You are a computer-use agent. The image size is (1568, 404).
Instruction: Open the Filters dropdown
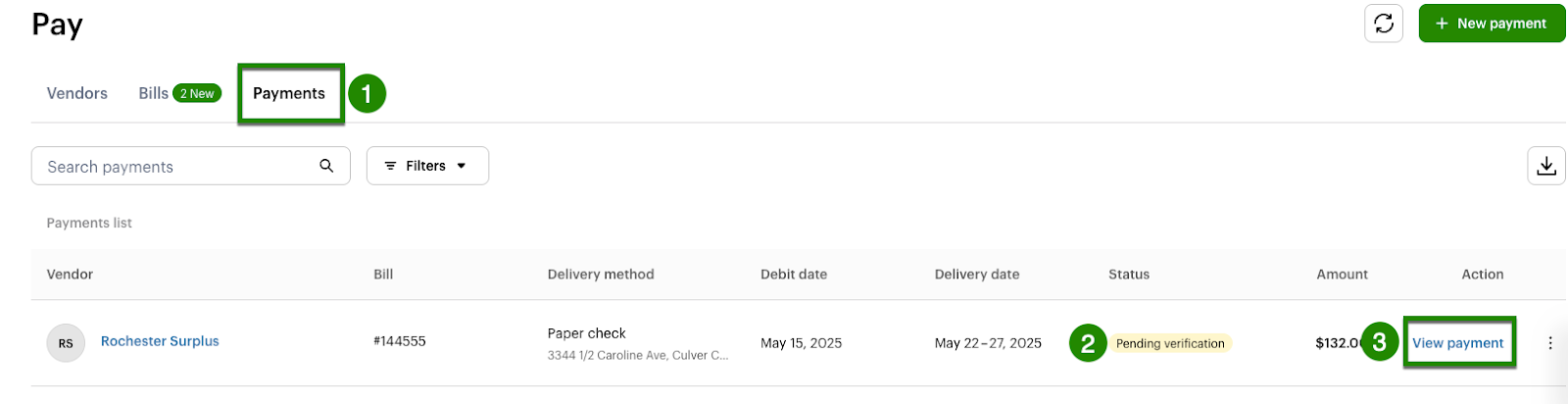[427, 166]
